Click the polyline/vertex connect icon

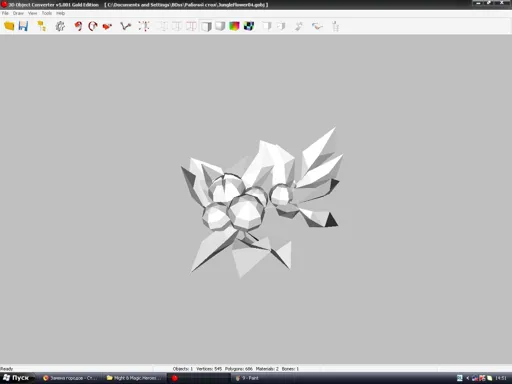(125, 26)
